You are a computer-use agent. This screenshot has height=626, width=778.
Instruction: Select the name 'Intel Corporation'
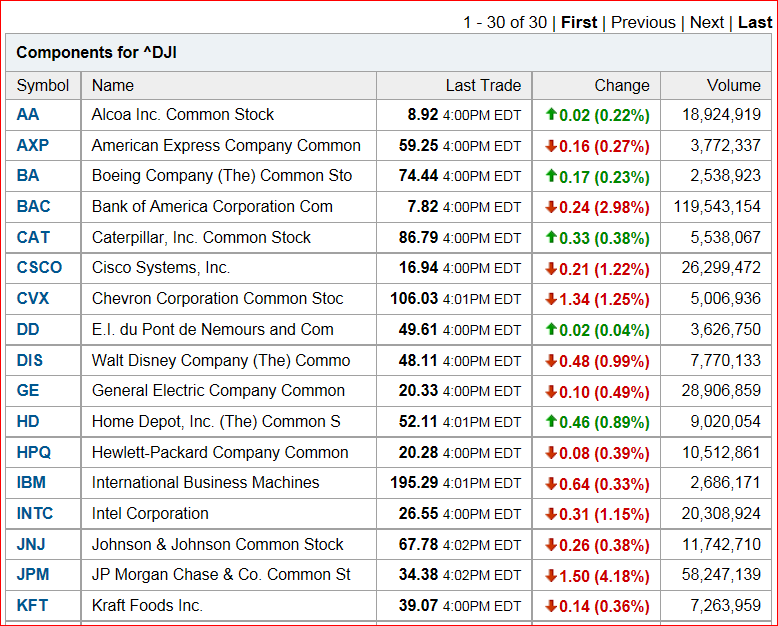click(150, 513)
